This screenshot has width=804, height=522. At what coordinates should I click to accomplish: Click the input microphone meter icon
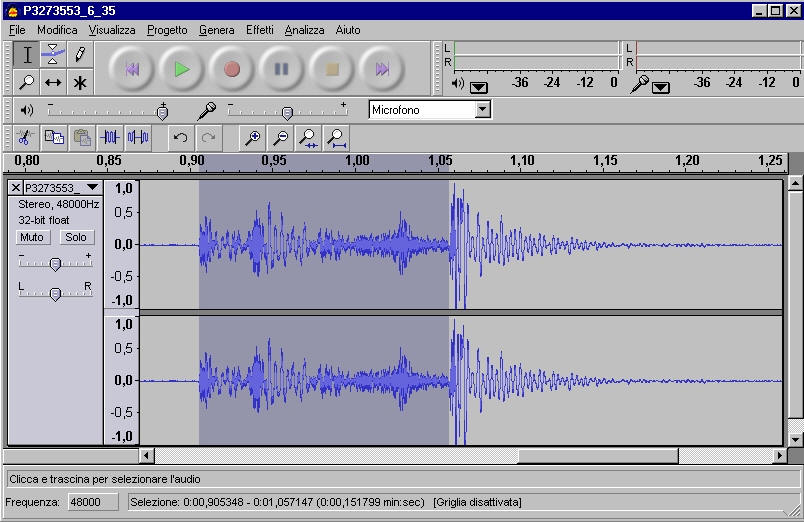point(640,84)
